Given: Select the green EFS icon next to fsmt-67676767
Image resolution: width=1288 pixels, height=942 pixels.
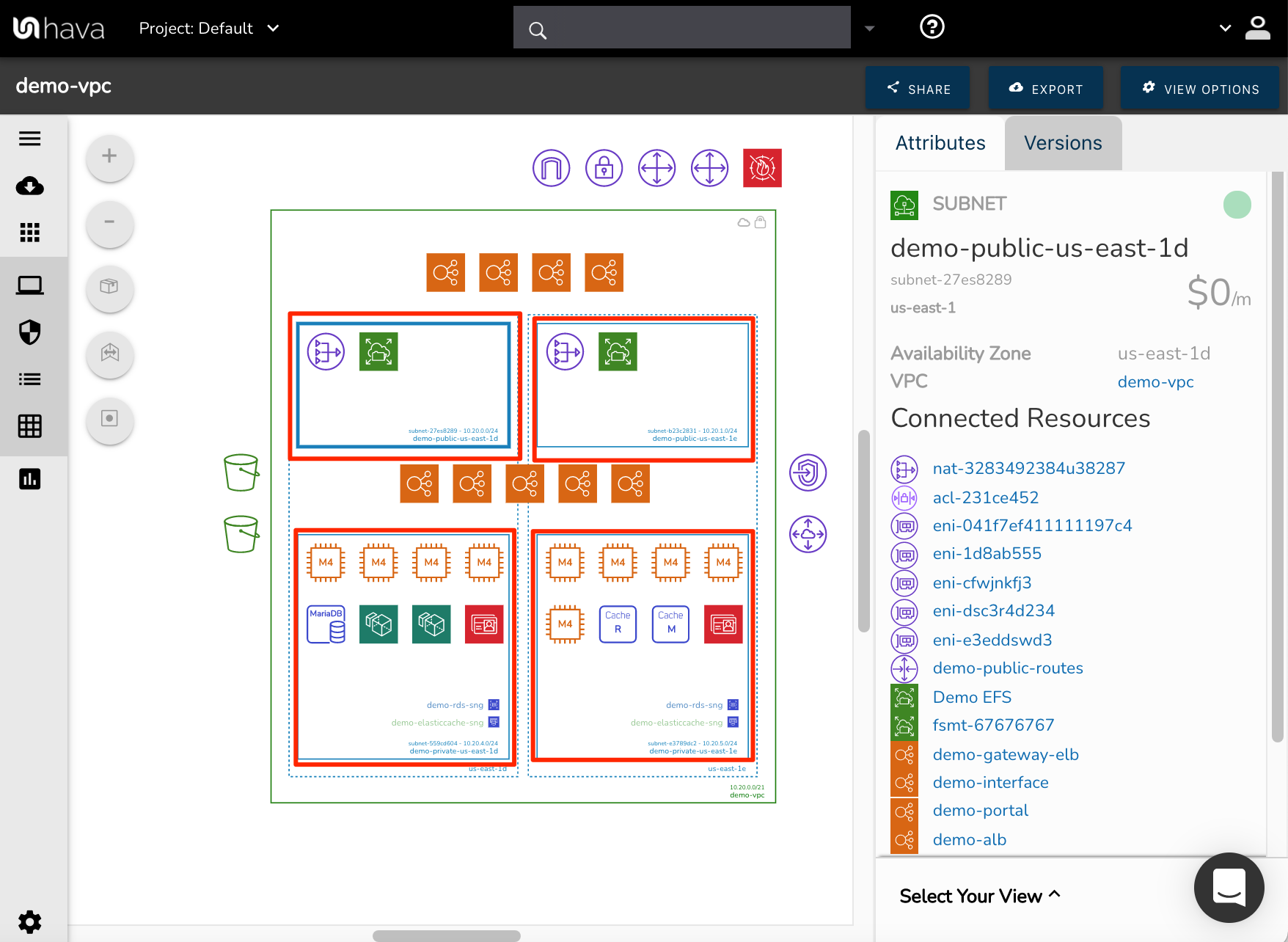Looking at the screenshot, I should [904, 725].
